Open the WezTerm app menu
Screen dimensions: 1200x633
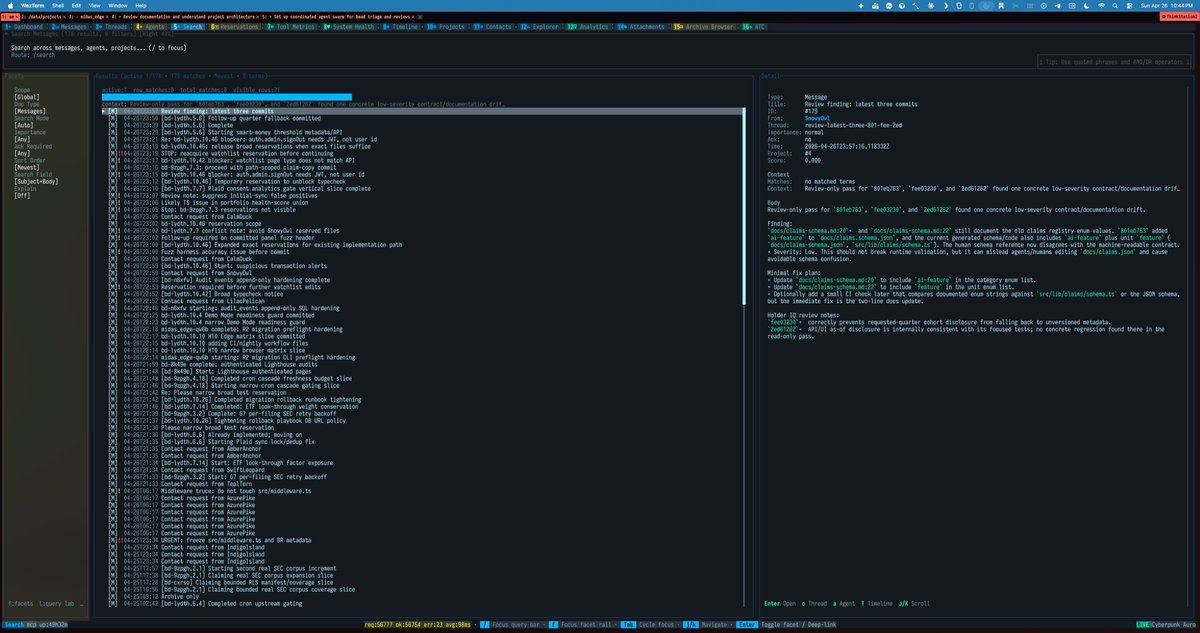coord(34,5)
